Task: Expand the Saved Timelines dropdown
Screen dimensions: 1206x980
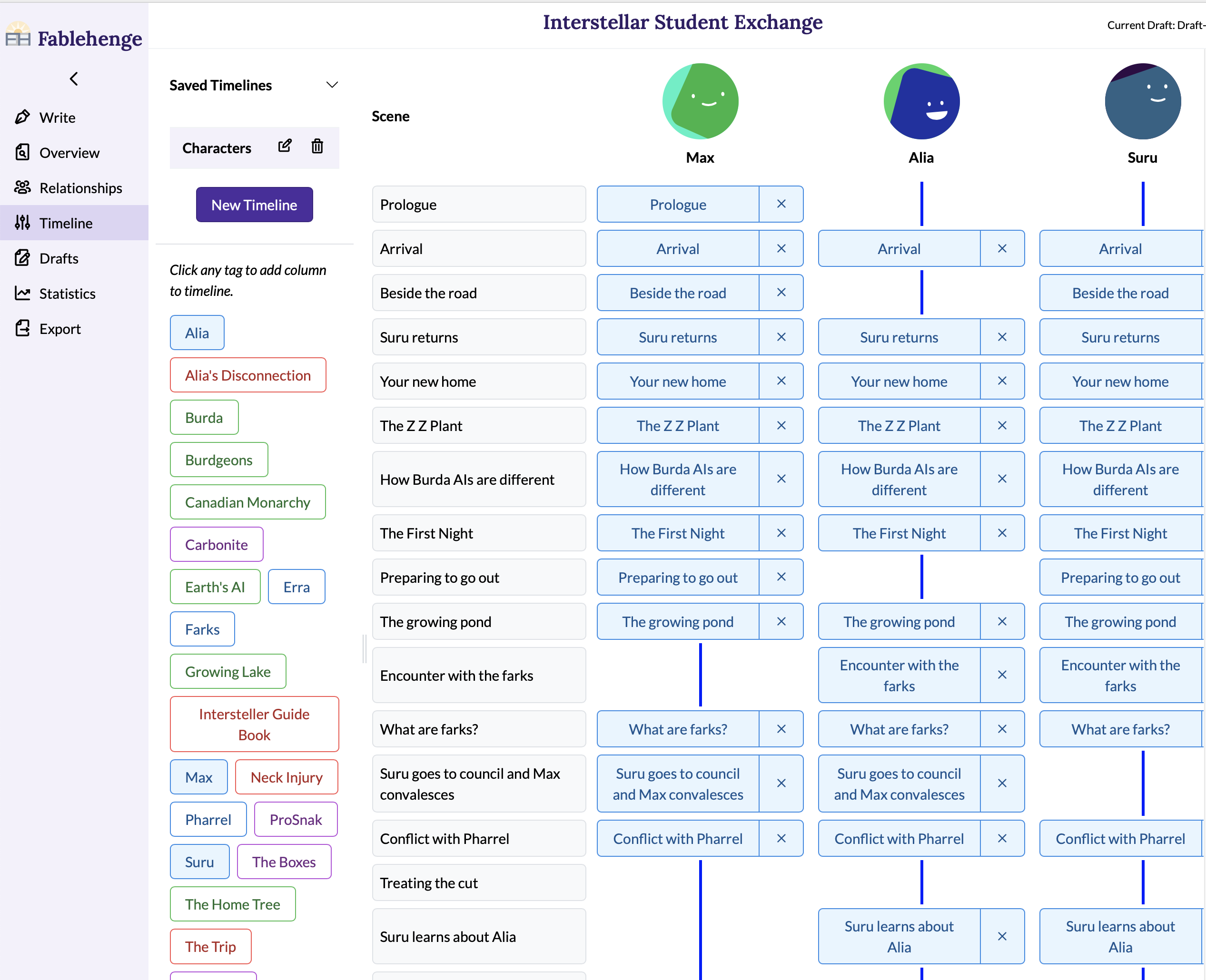Action: pos(332,85)
